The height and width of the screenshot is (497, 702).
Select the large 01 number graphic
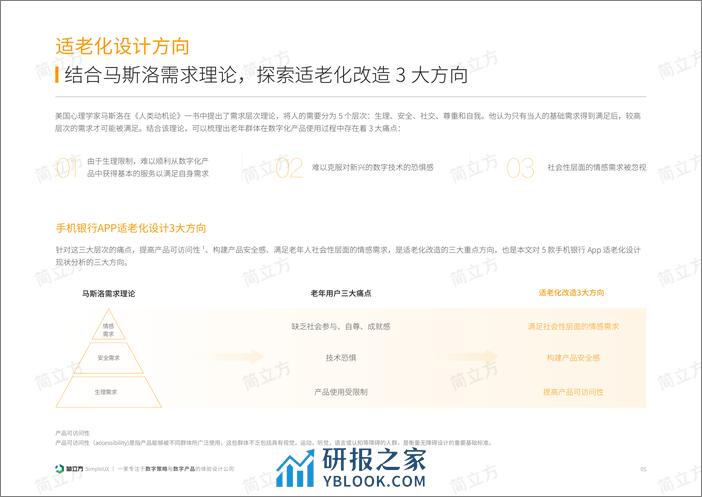coord(66,168)
